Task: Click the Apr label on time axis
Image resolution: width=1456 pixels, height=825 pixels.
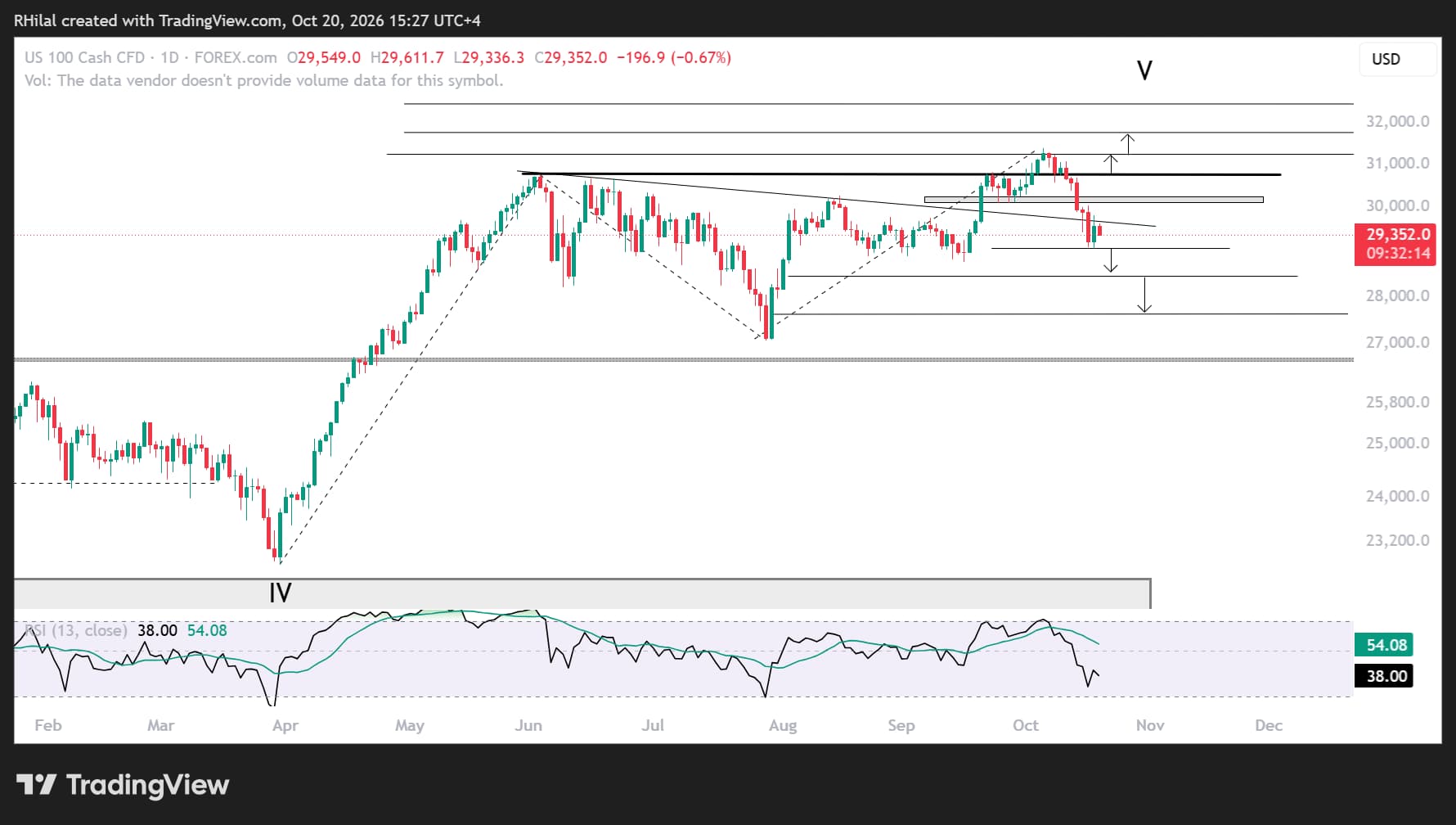Action: pyautogui.click(x=285, y=725)
